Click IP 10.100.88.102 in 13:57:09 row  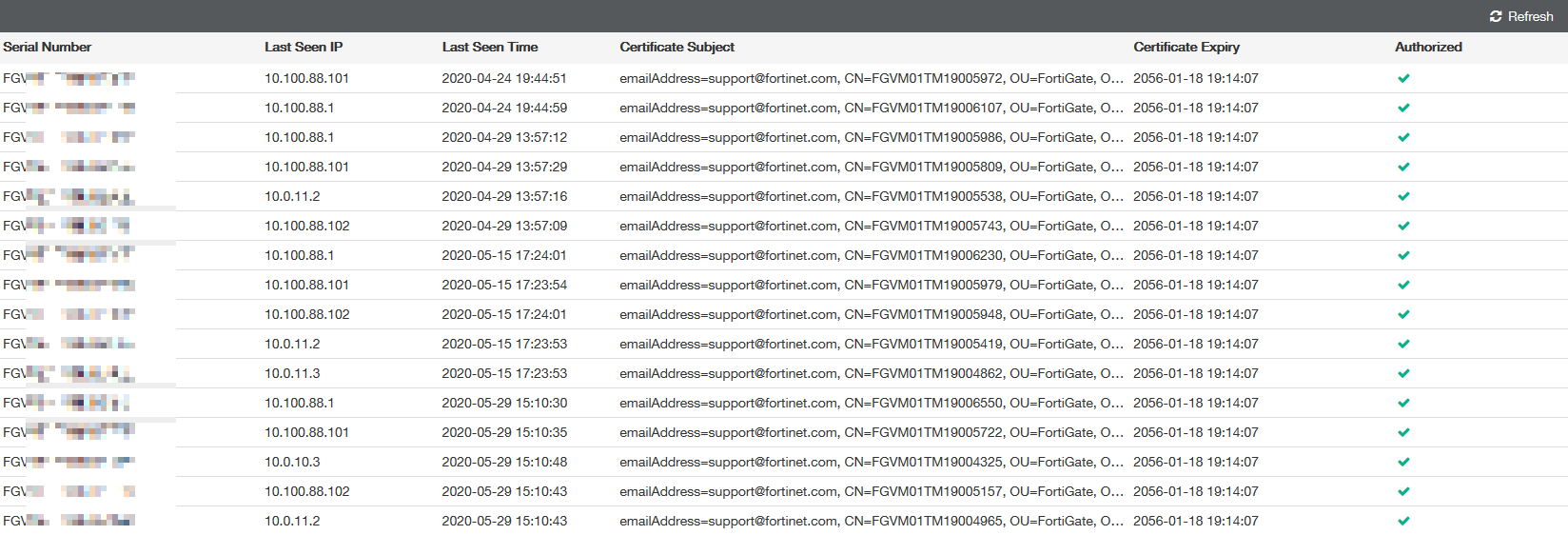pyautogui.click(x=307, y=226)
